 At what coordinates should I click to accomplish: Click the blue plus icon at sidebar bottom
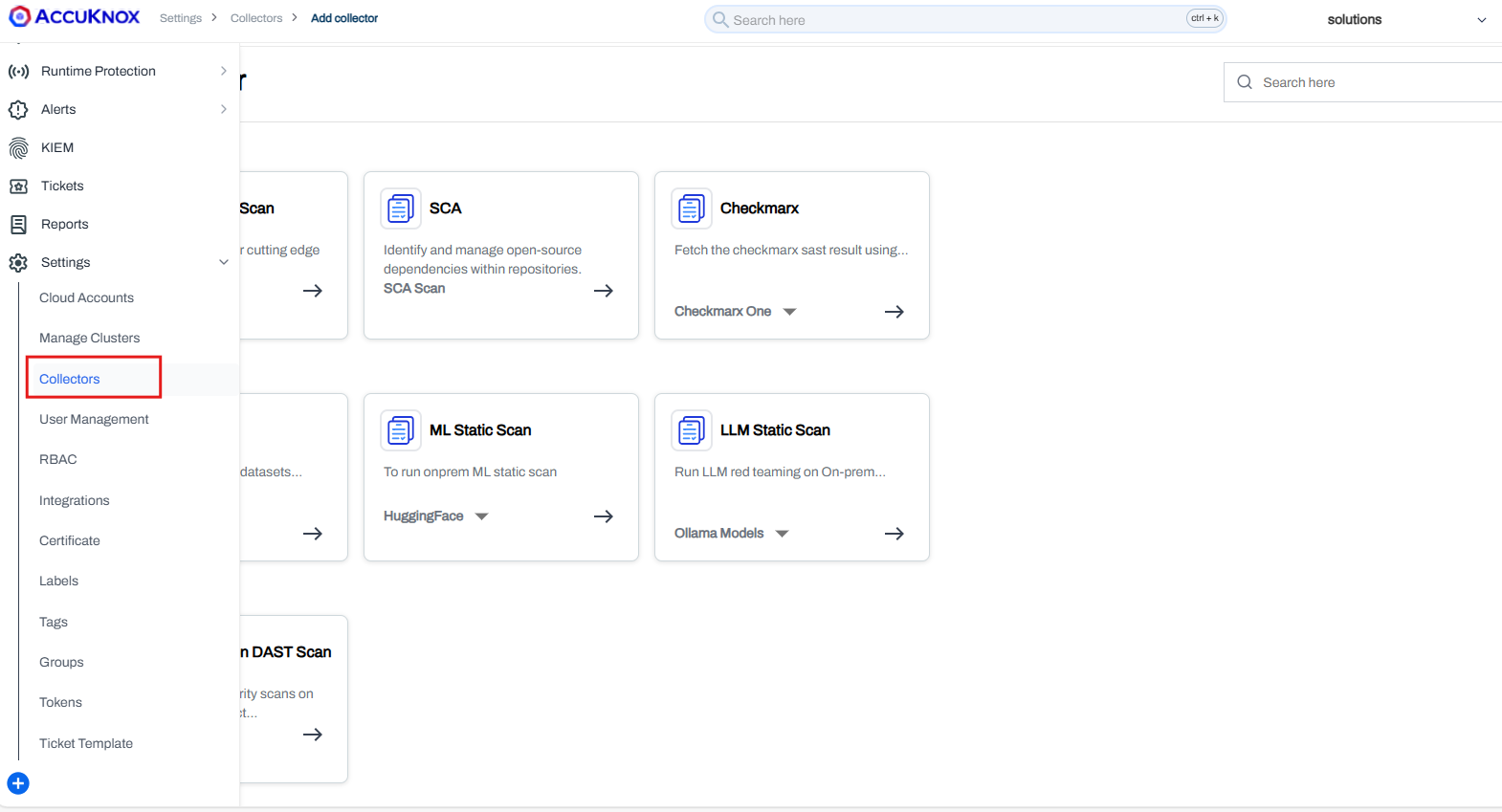tap(18, 783)
